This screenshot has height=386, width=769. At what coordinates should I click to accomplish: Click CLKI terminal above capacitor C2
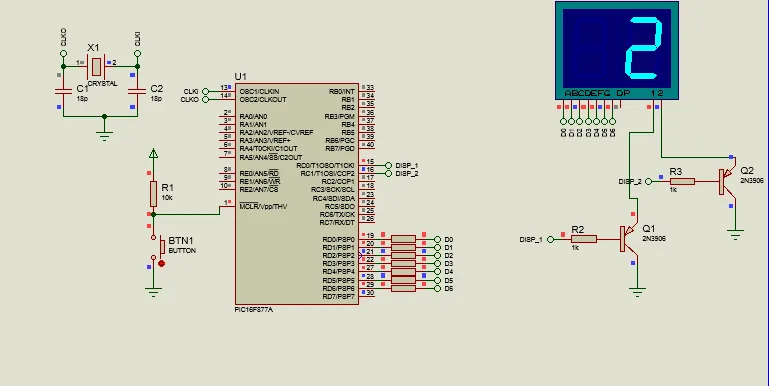click(x=137, y=53)
